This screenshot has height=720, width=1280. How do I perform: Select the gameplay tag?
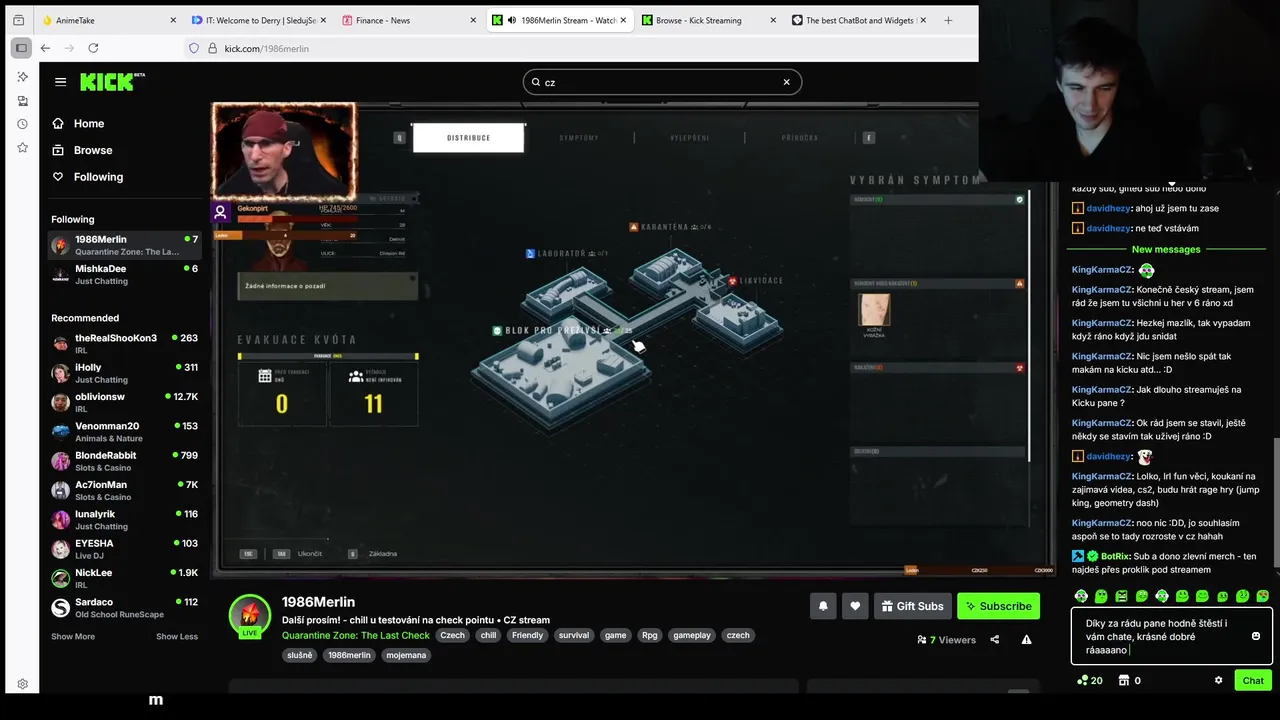691,635
